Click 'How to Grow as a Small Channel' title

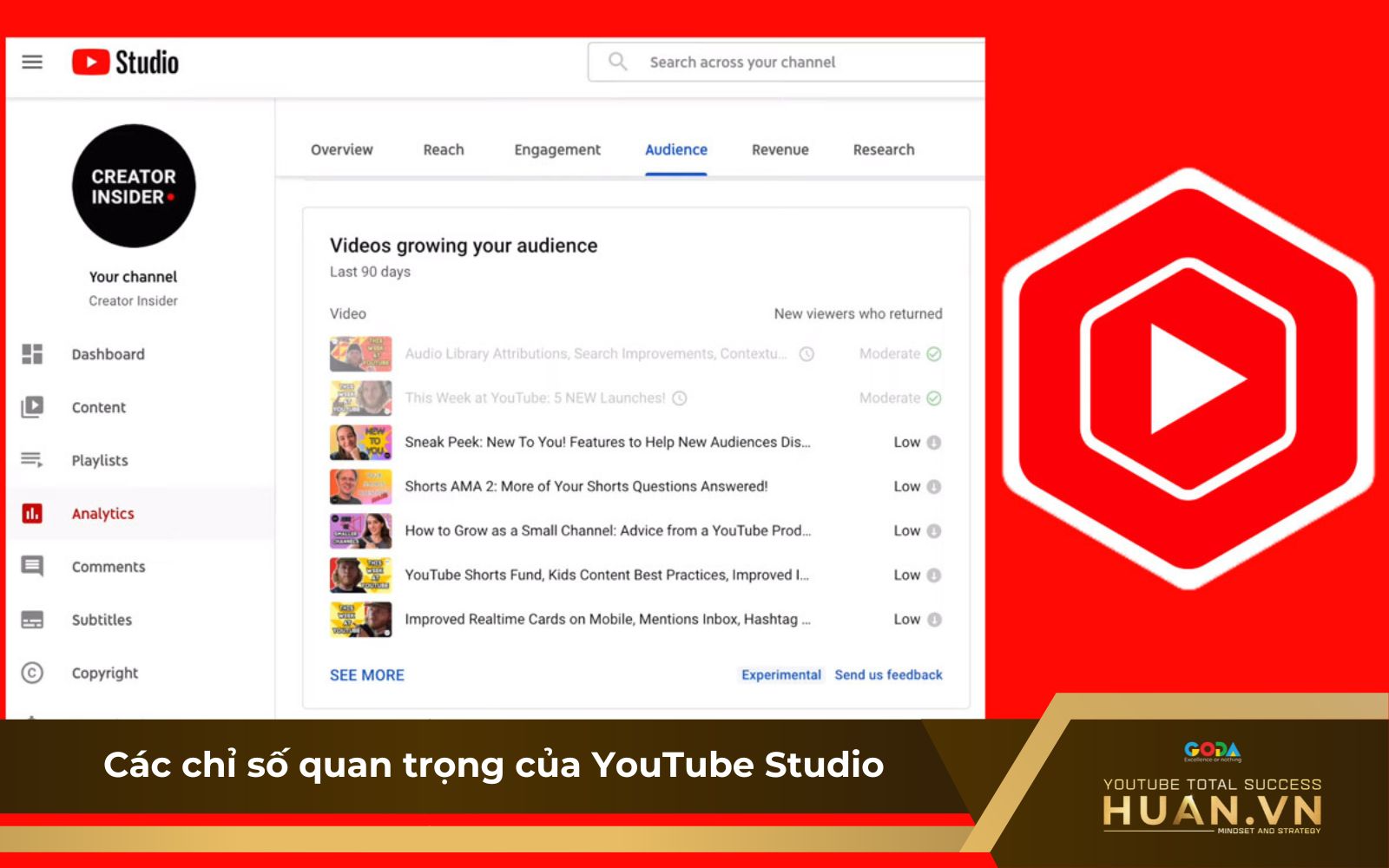(x=608, y=531)
